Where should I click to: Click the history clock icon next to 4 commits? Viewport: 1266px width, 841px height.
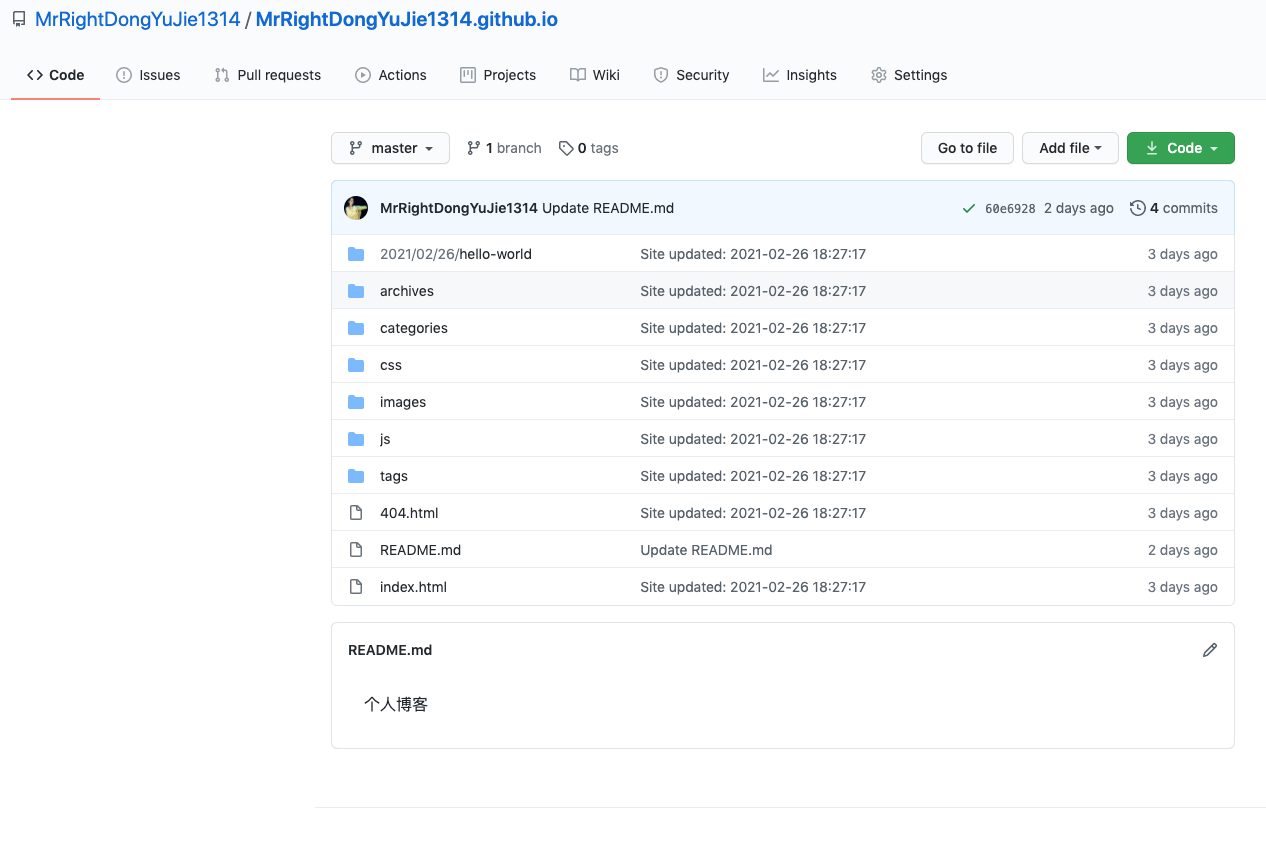(x=1137, y=208)
